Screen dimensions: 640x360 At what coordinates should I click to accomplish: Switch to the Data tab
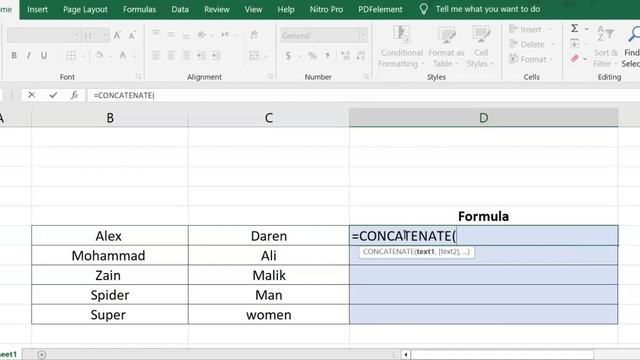point(180,9)
